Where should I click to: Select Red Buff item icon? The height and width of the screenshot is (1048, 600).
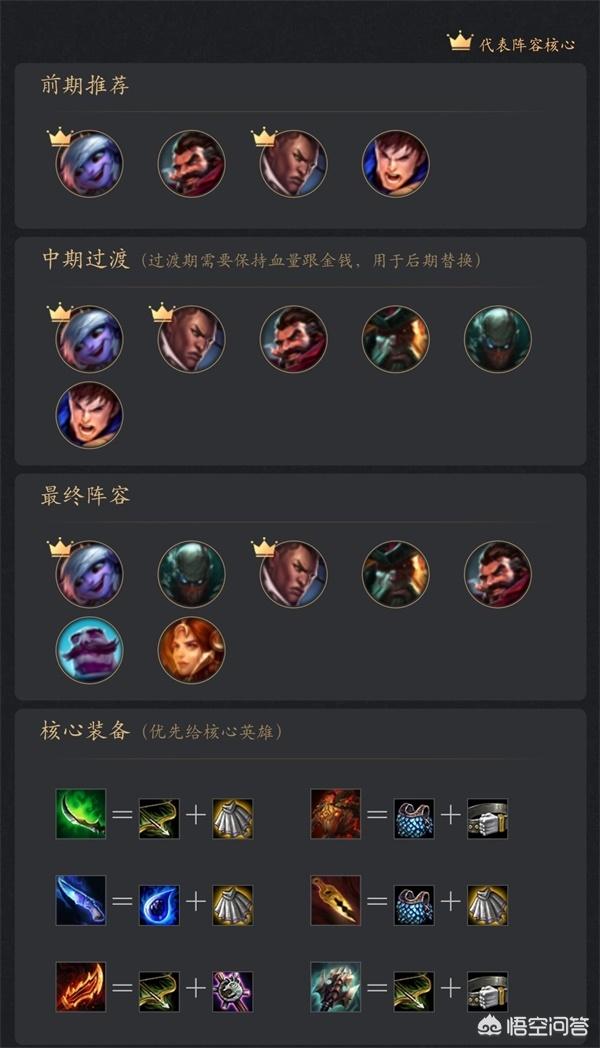click(81, 987)
